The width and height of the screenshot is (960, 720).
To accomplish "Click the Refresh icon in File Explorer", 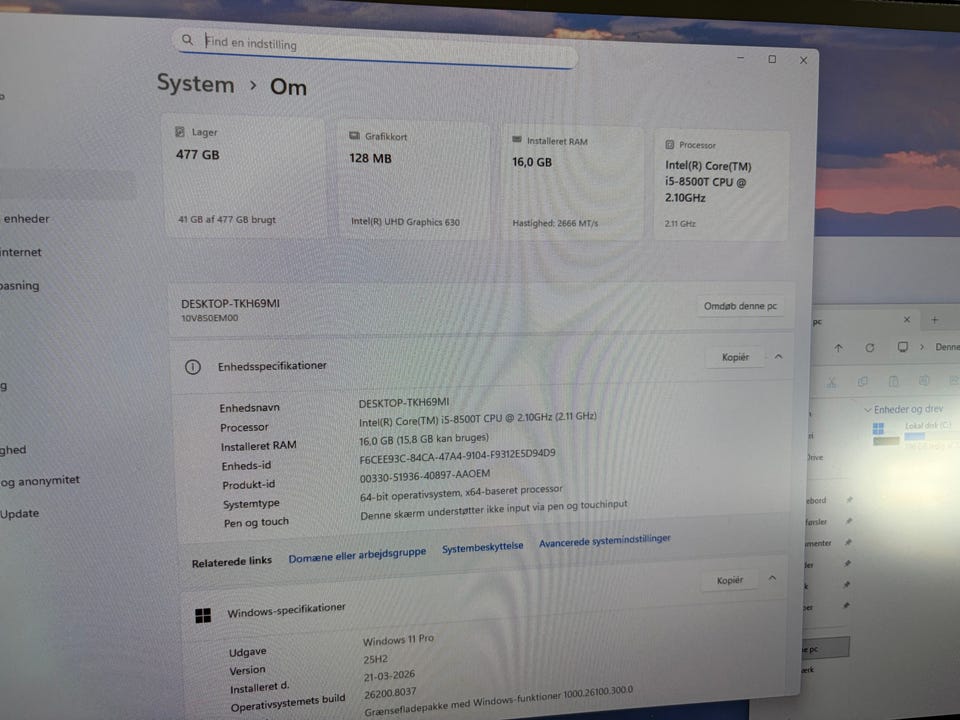I will [x=869, y=348].
